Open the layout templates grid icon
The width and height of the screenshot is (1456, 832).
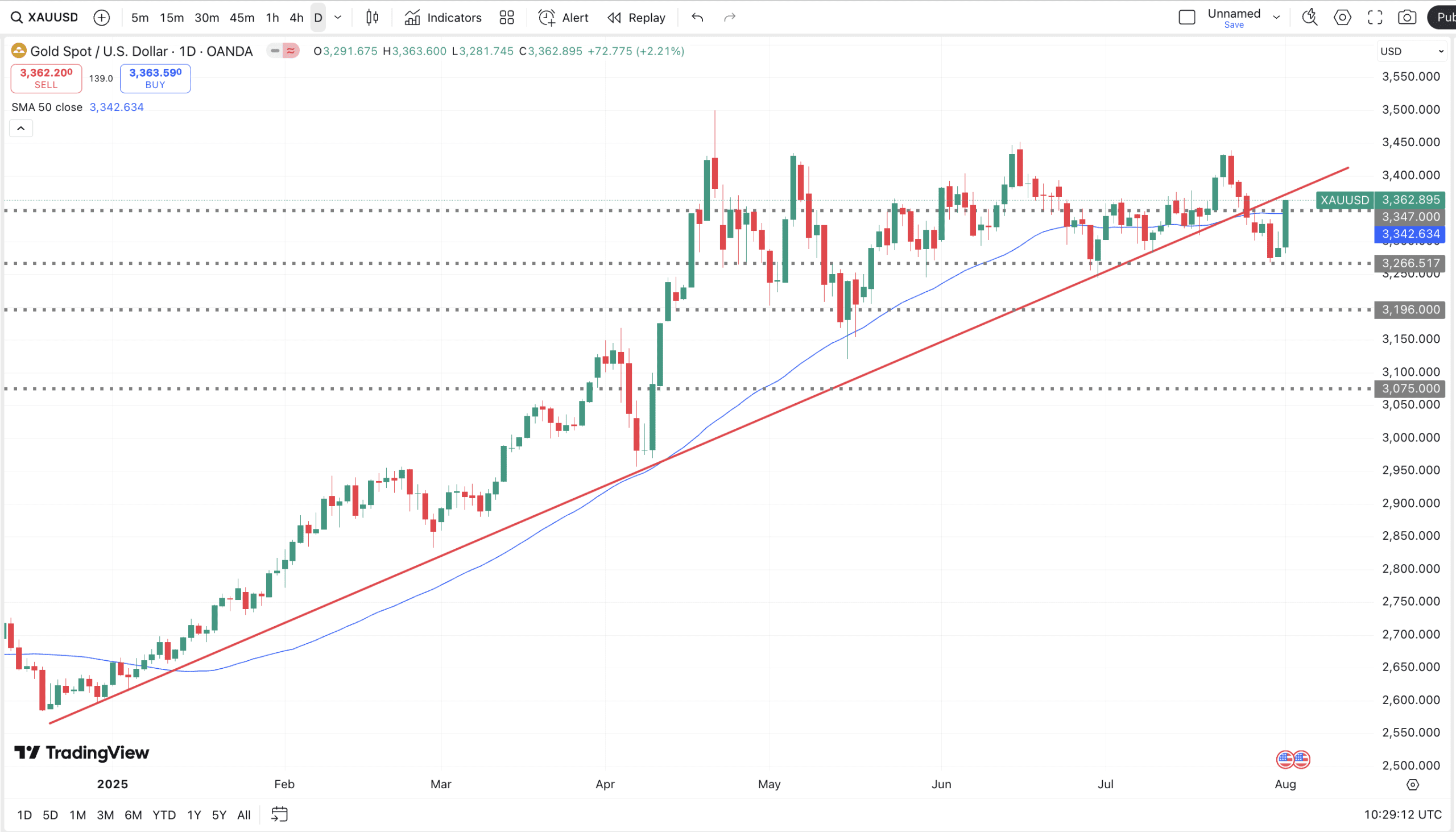click(506, 18)
